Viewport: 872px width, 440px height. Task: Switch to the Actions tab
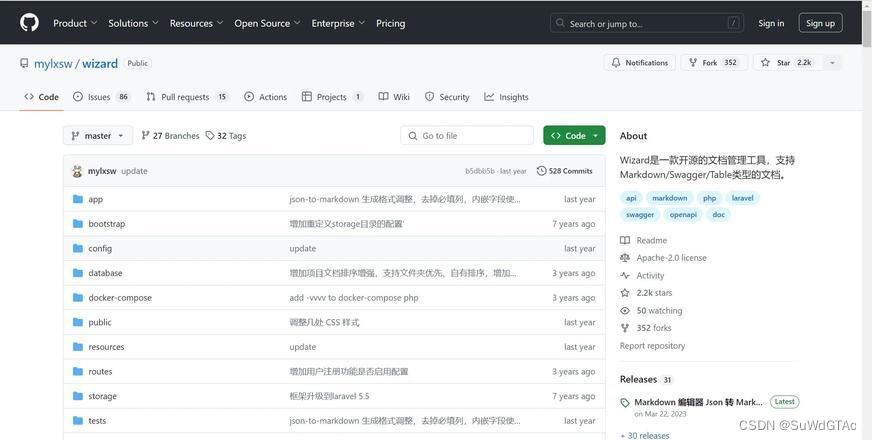click(x=266, y=97)
